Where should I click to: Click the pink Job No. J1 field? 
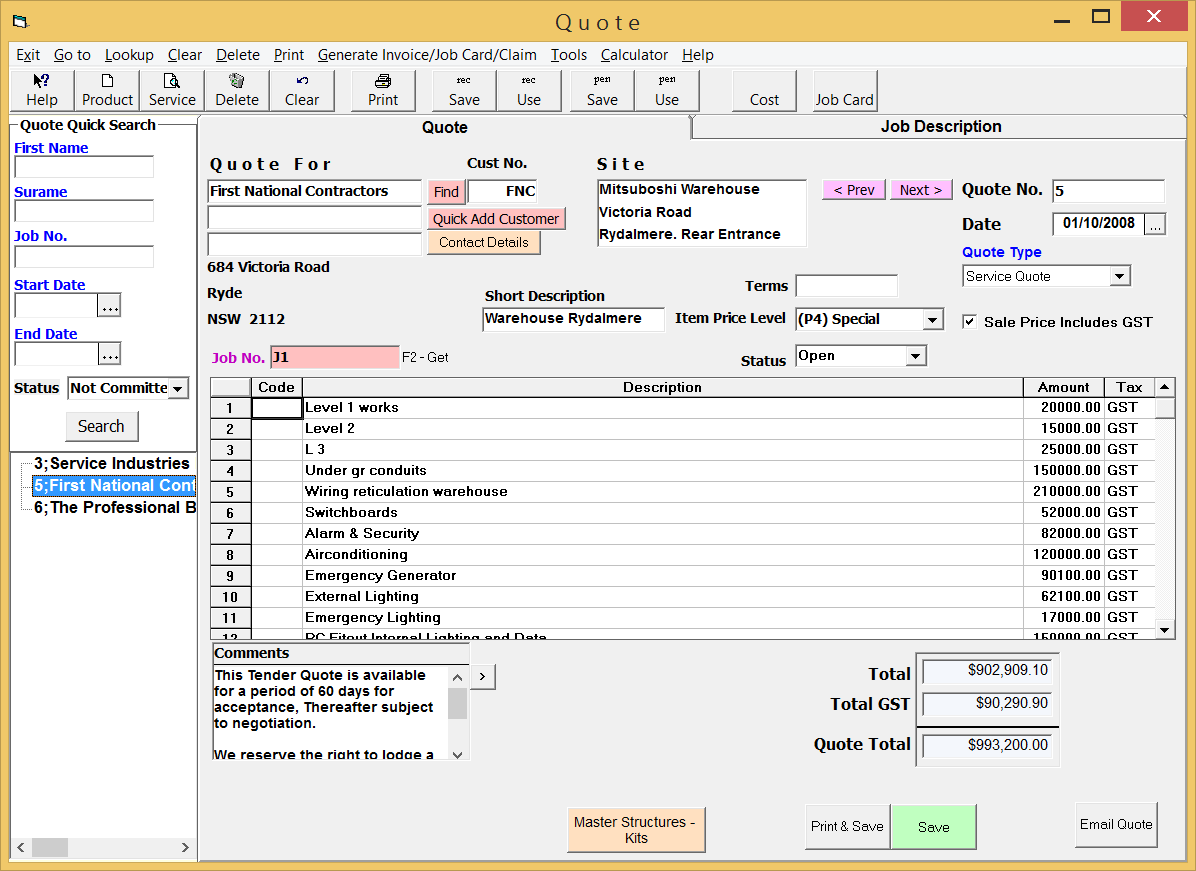(x=334, y=357)
